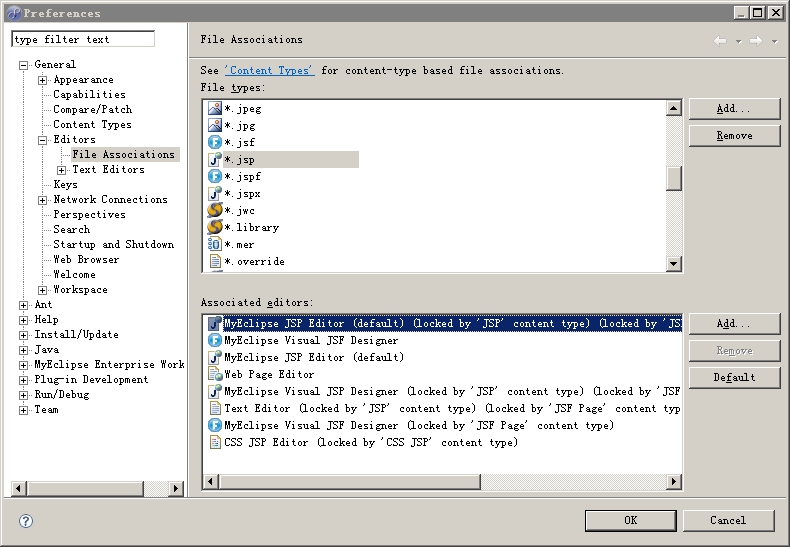Click the *.library file icon
Screen dimensions: 790x547
(x=215, y=228)
